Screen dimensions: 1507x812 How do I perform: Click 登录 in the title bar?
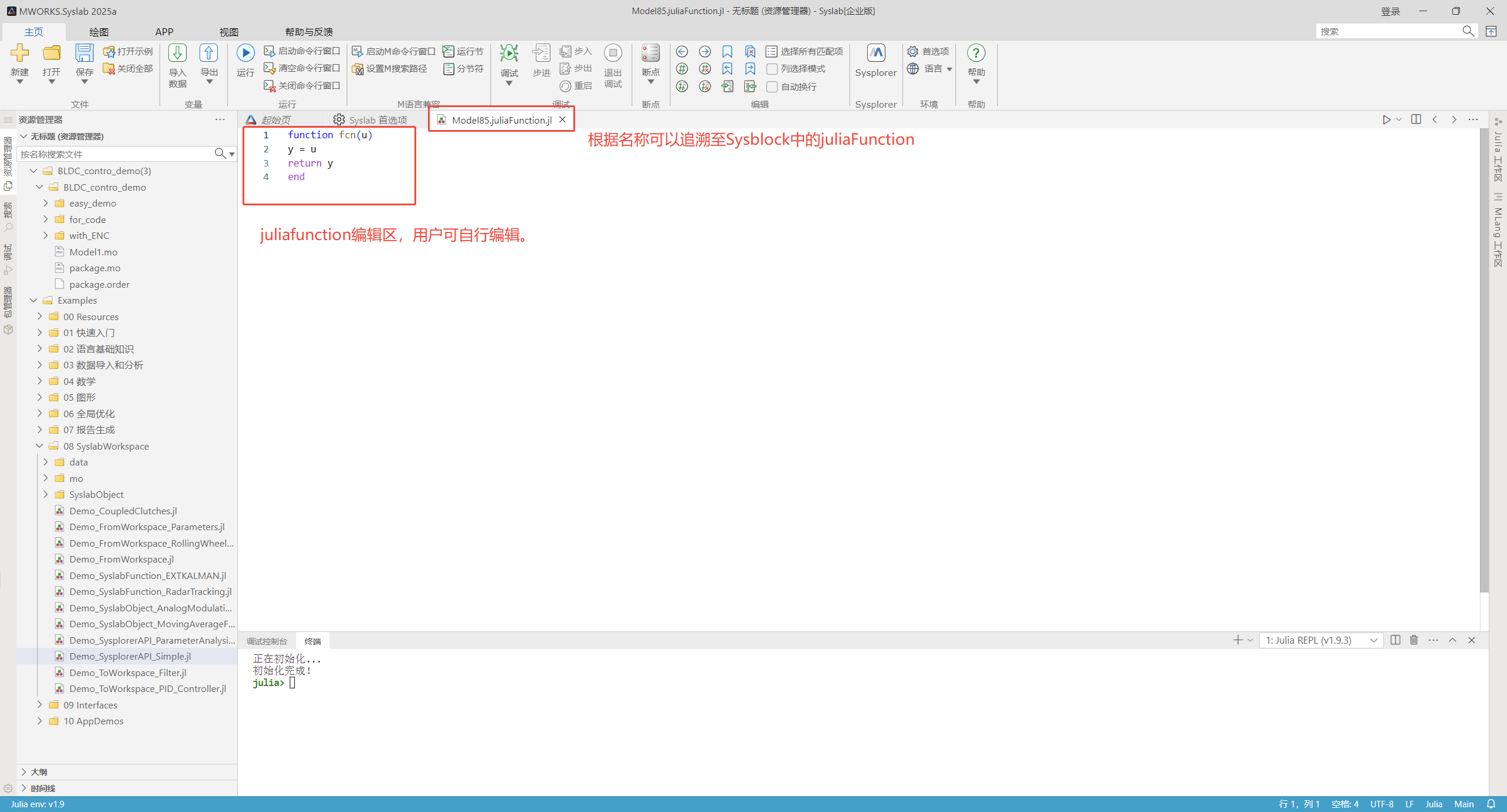tap(1391, 11)
